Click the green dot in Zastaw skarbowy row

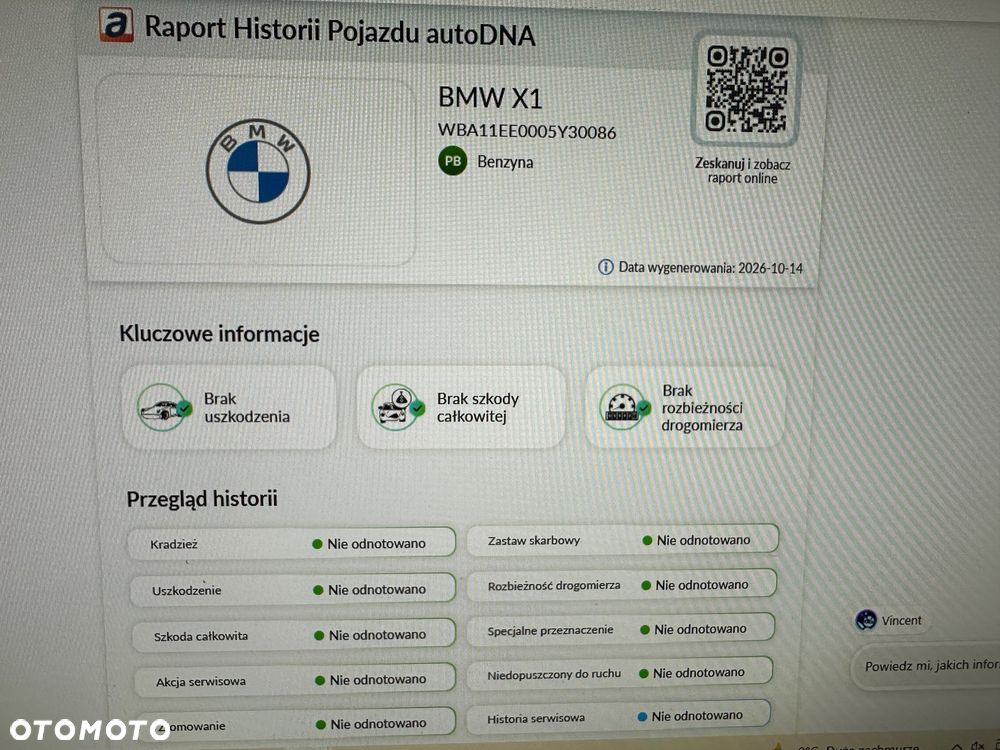647,540
